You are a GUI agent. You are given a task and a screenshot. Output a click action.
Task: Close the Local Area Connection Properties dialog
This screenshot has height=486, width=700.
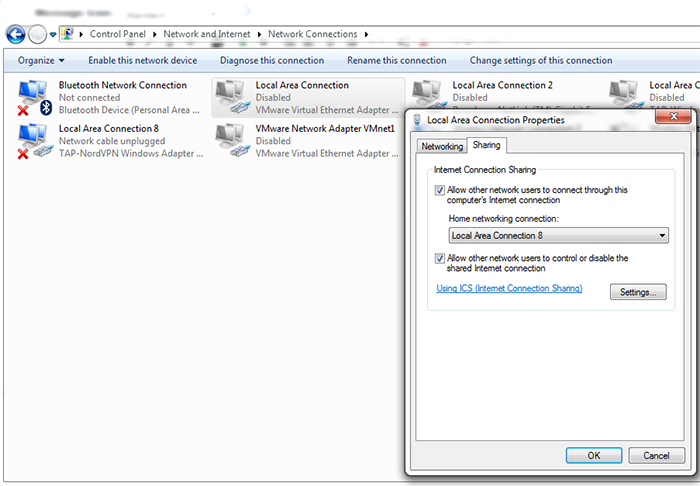(x=674, y=117)
